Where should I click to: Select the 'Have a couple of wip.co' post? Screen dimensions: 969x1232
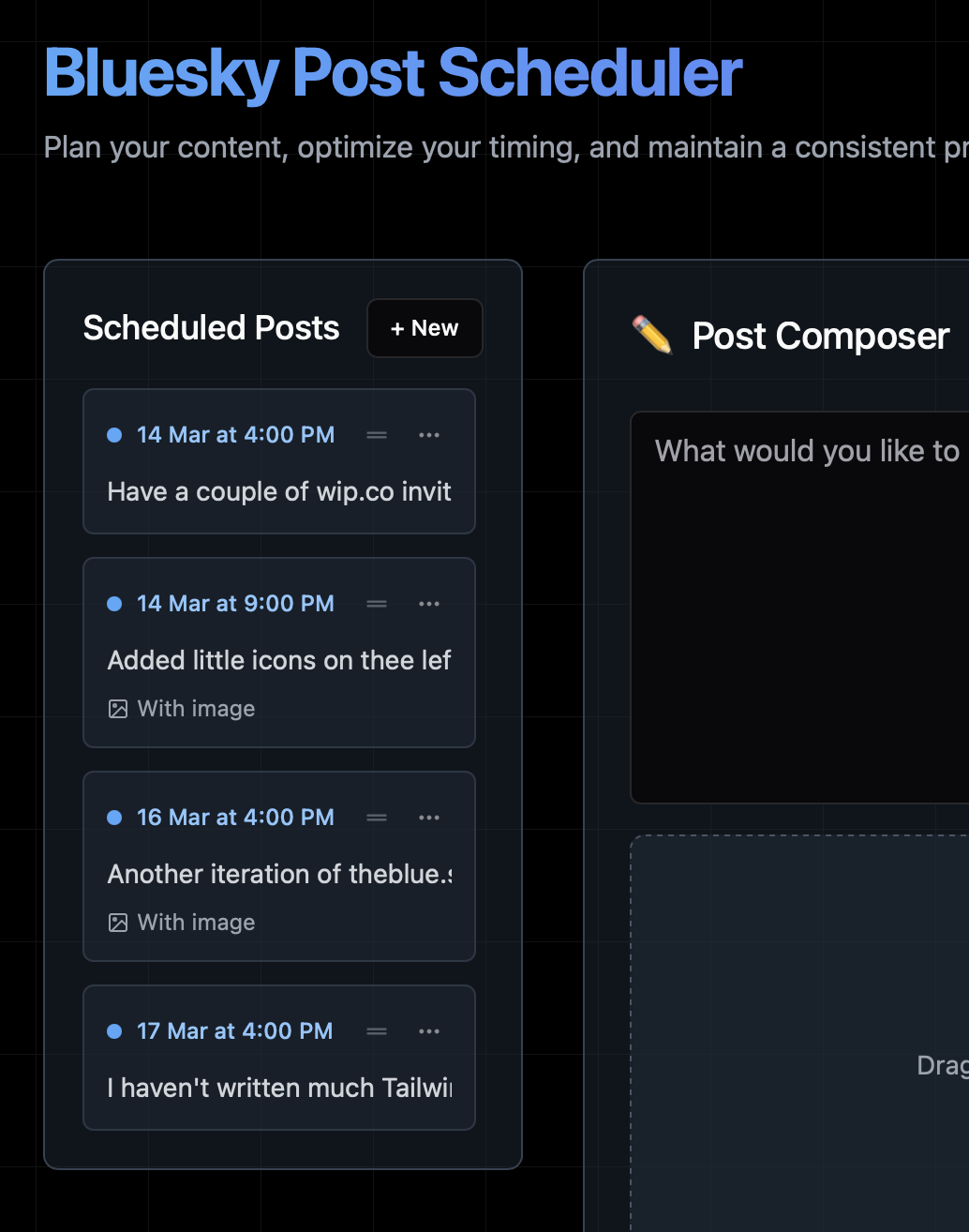pos(279,461)
